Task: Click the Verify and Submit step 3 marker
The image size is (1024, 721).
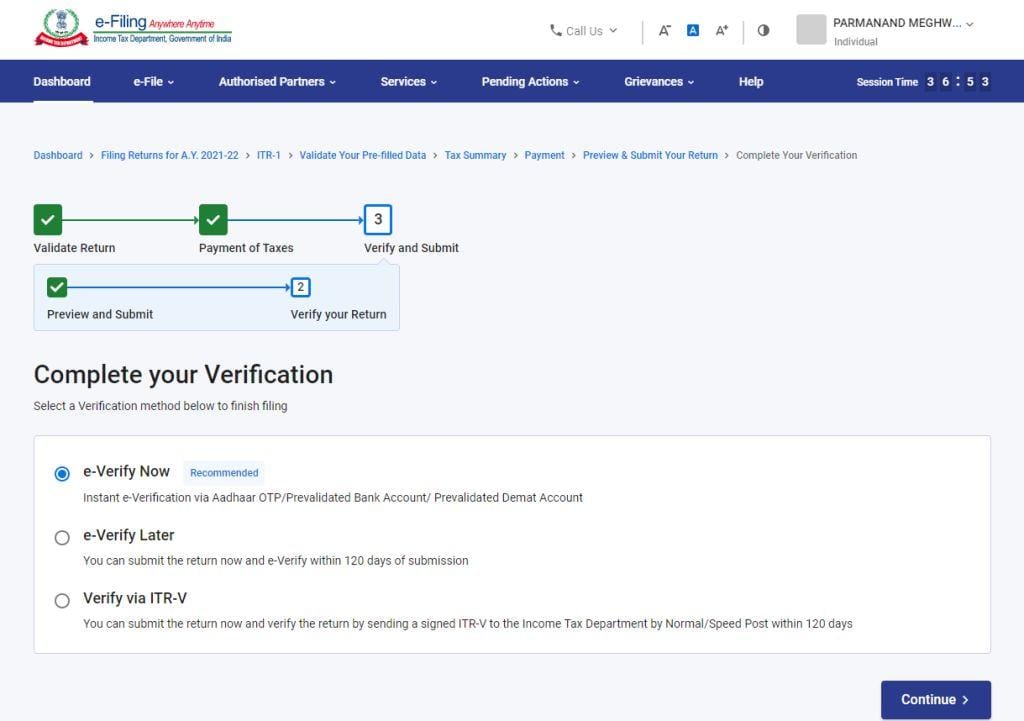Action: [x=378, y=220]
